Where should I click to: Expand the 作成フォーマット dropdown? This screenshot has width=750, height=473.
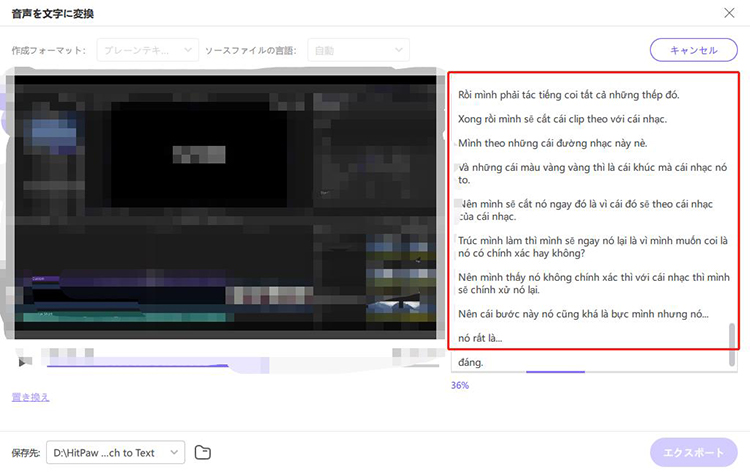[147, 49]
